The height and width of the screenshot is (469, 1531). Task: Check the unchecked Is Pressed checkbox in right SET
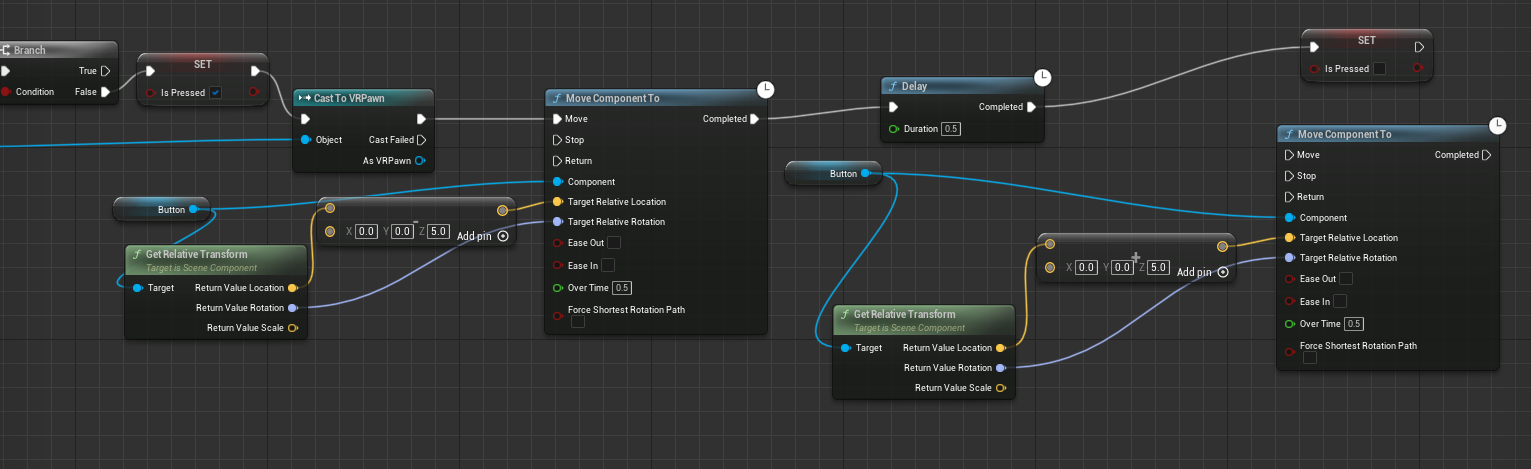[1379, 69]
